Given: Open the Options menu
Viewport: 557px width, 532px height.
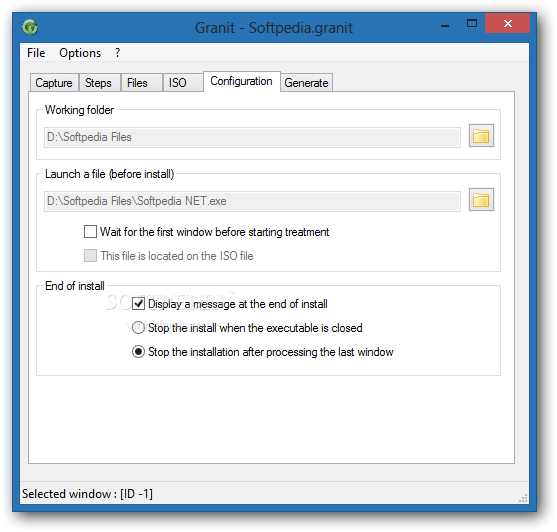Looking at the screenshot, I should tap(80, 53).
